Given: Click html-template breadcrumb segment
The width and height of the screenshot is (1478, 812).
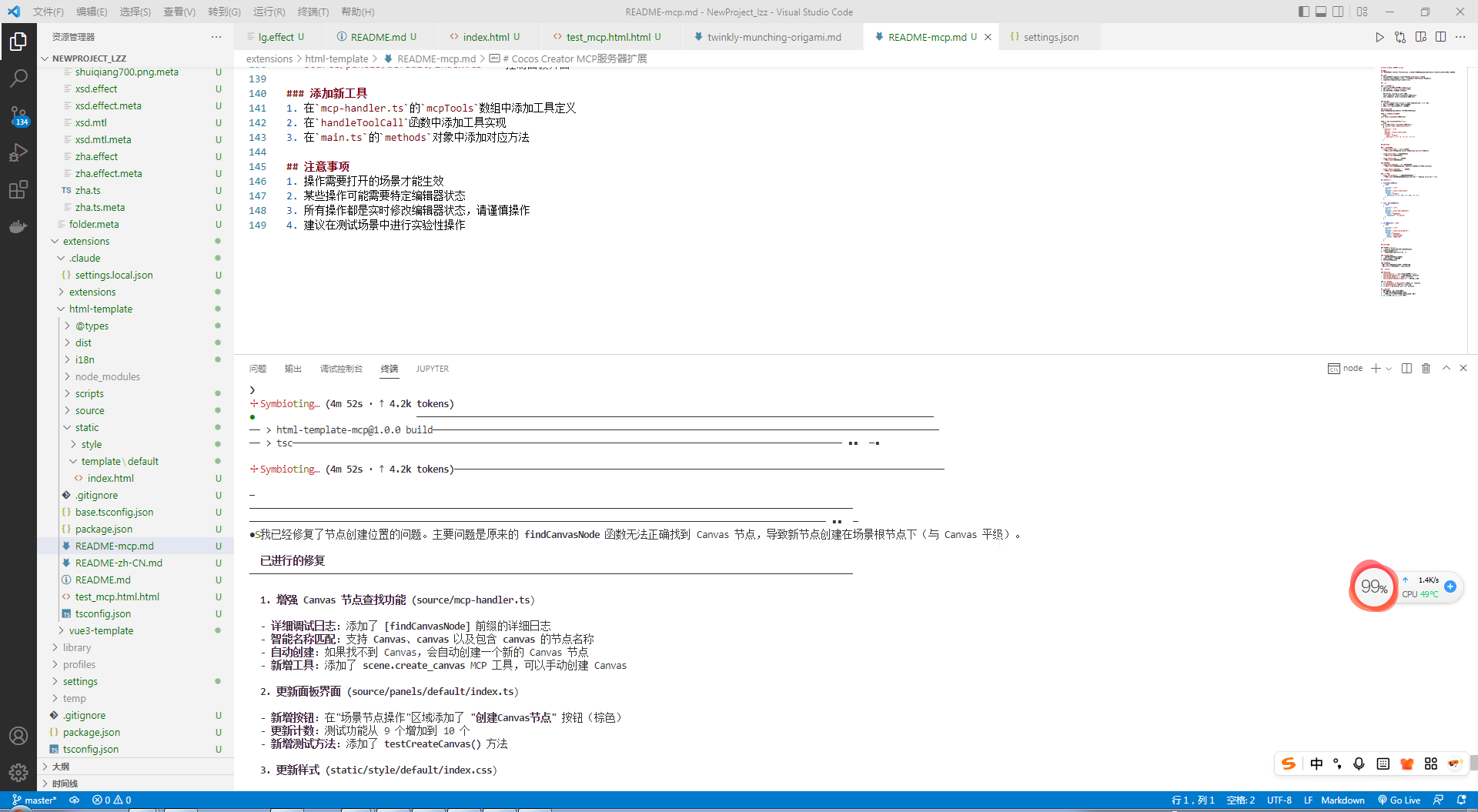Looking at the screenshot, I should point(336,58).
